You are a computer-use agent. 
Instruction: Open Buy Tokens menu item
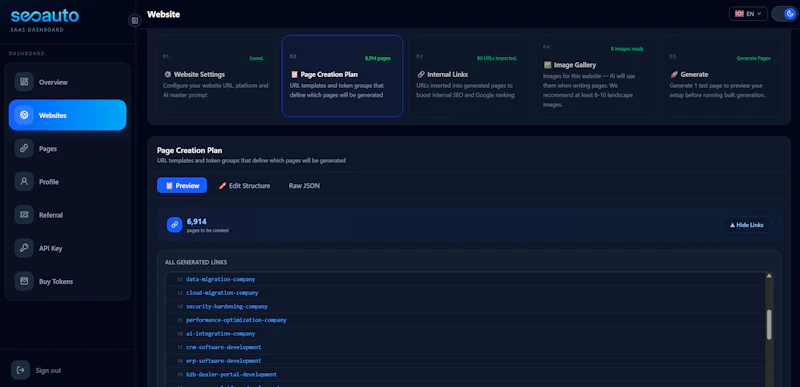pos(67,281)
